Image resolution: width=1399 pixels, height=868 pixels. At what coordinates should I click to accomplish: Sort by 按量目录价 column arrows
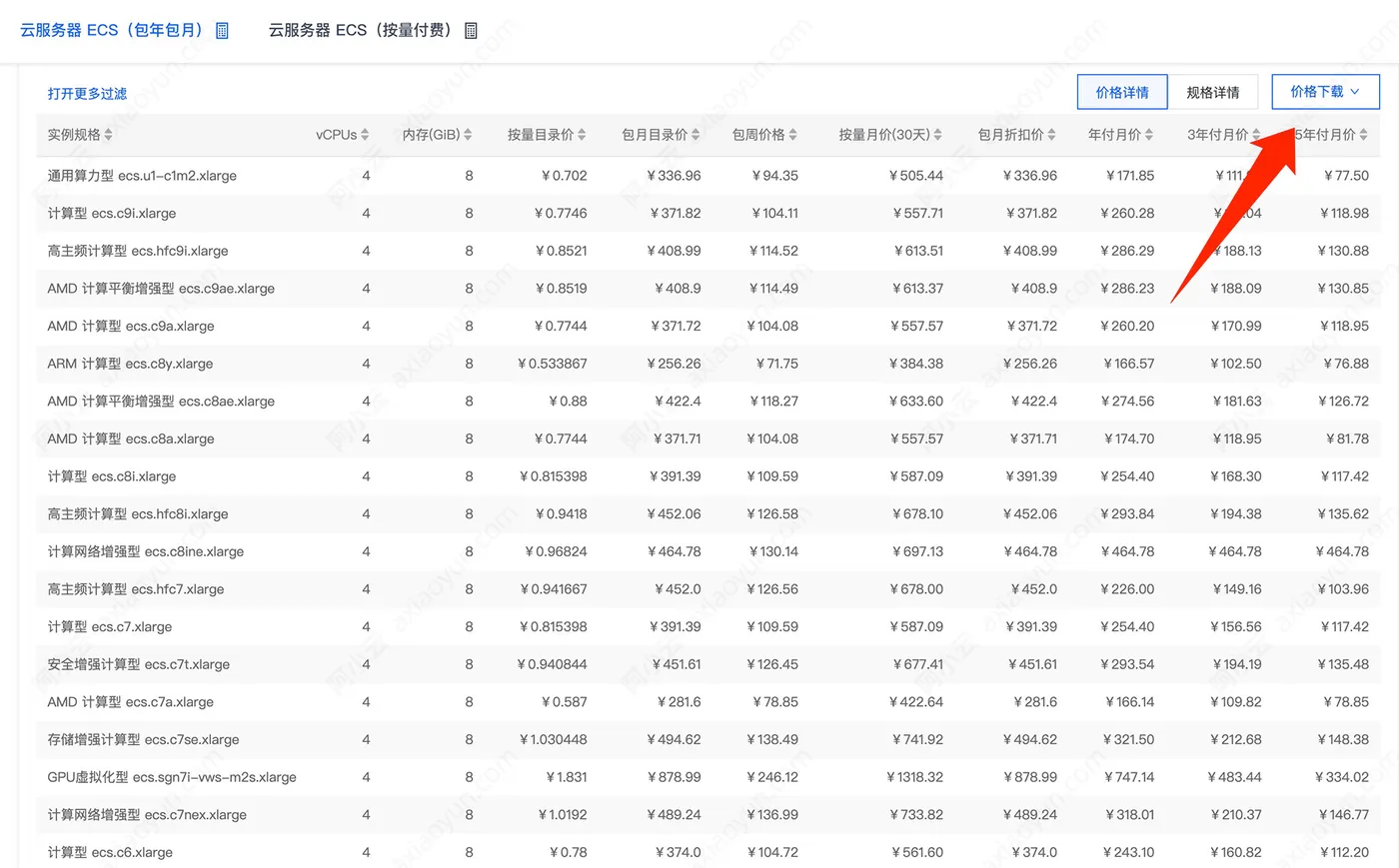click(582, 135)
